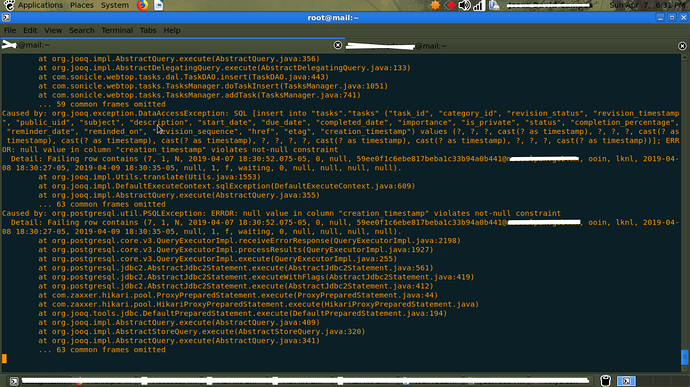690x387 pixels.
Task: Click the root@mail:~ title bar
Action: click(x=333, y=18)
